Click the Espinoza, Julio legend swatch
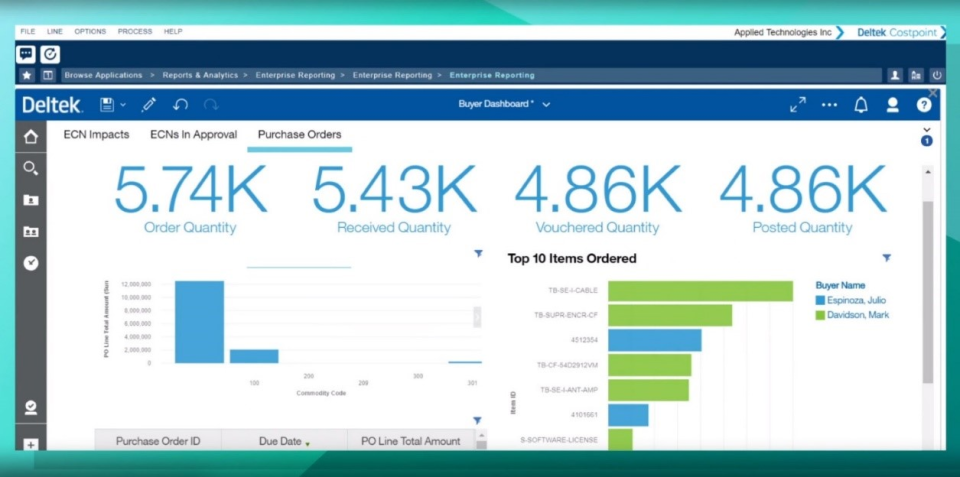Image resolution: width=960 pixels, height=477 pixels. tap(820, 300)
